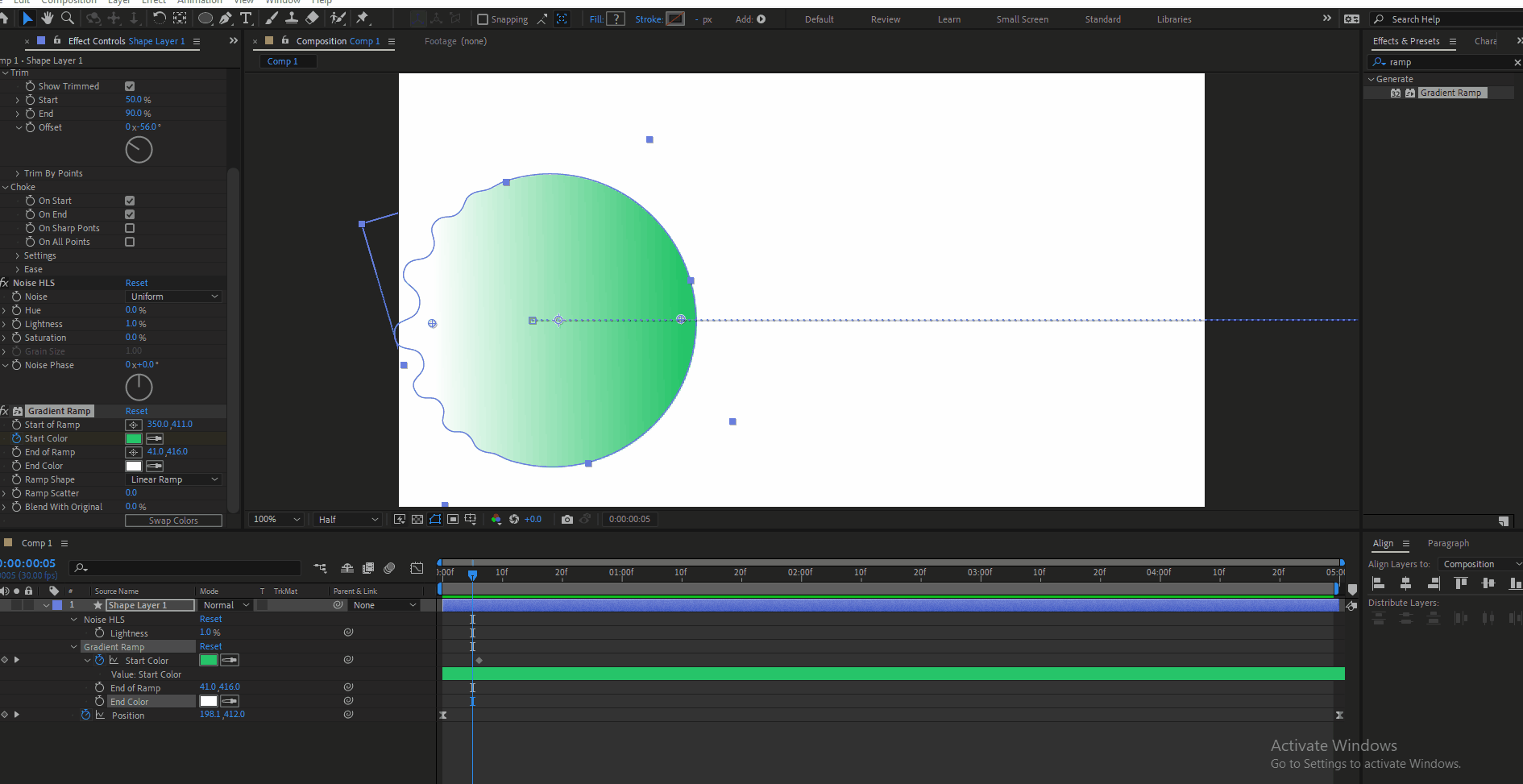
Task: Select the Type tool
Action: 247,18
